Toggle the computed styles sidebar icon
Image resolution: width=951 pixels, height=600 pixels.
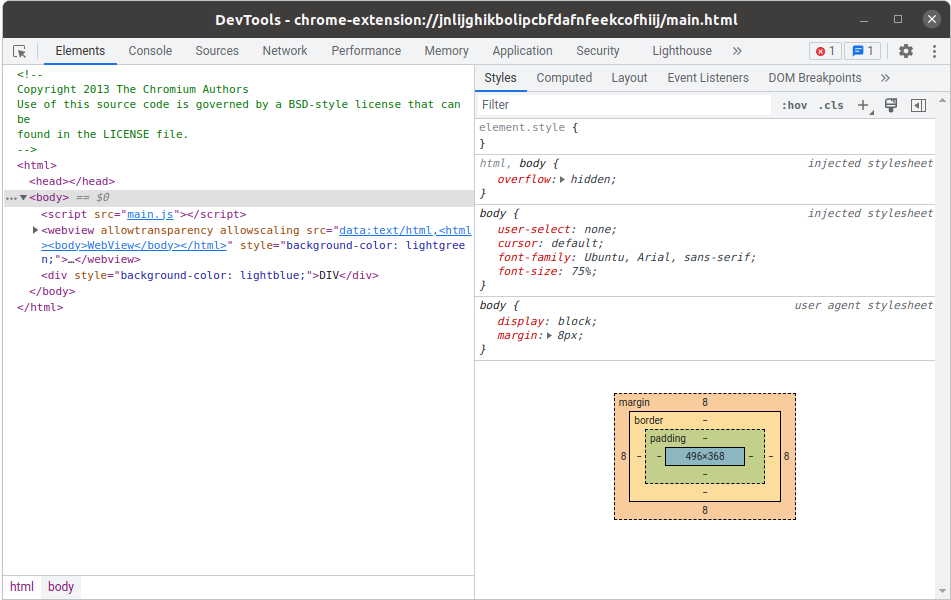(918, 106)
